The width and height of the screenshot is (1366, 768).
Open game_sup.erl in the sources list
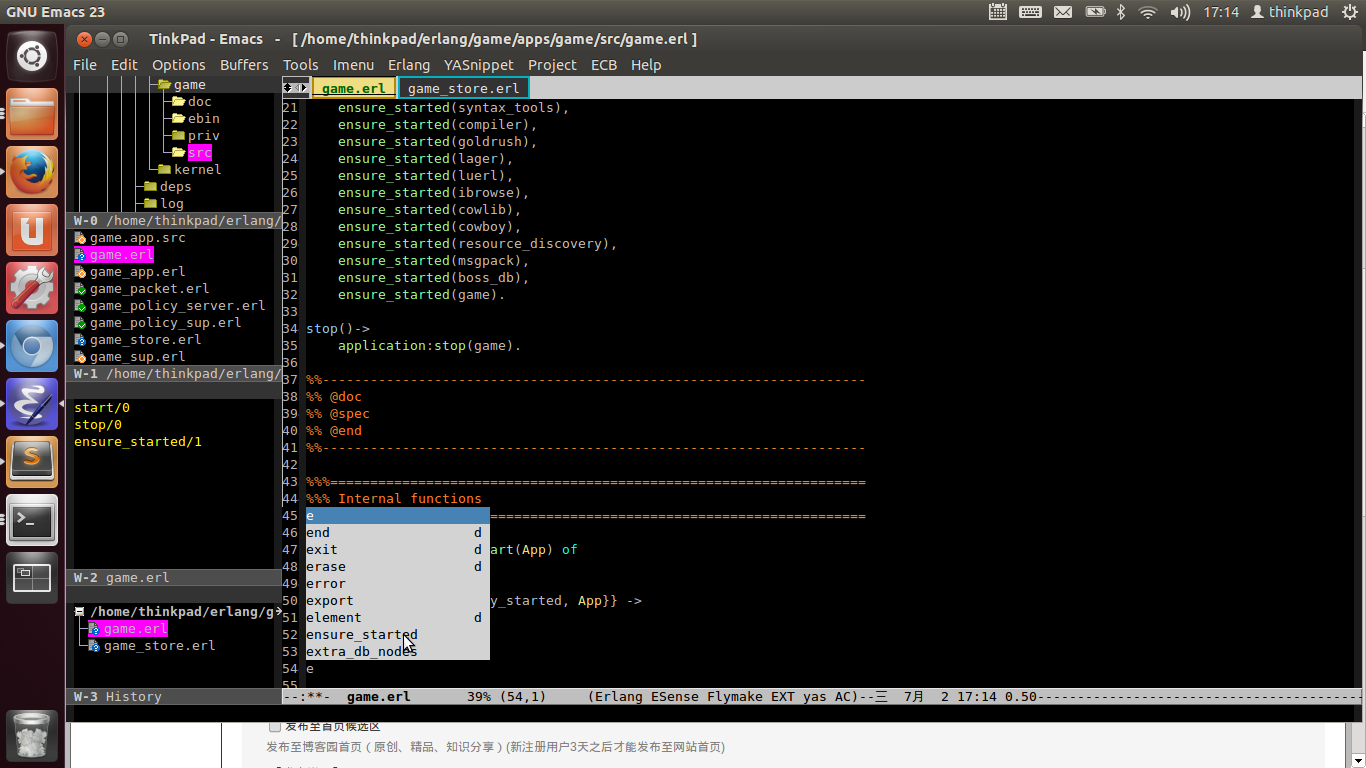137,357
